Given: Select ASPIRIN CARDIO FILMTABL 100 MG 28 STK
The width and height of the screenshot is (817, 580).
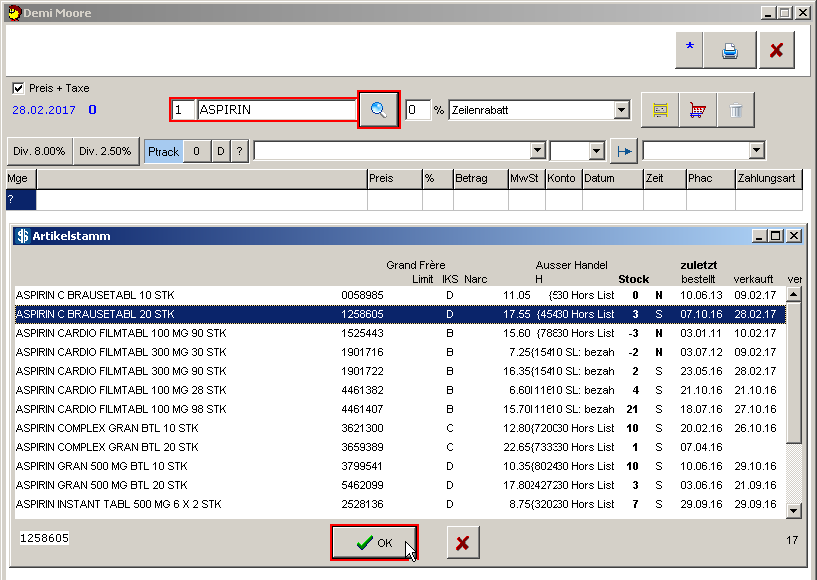Looking at the screenshot, I should point(400,390).
